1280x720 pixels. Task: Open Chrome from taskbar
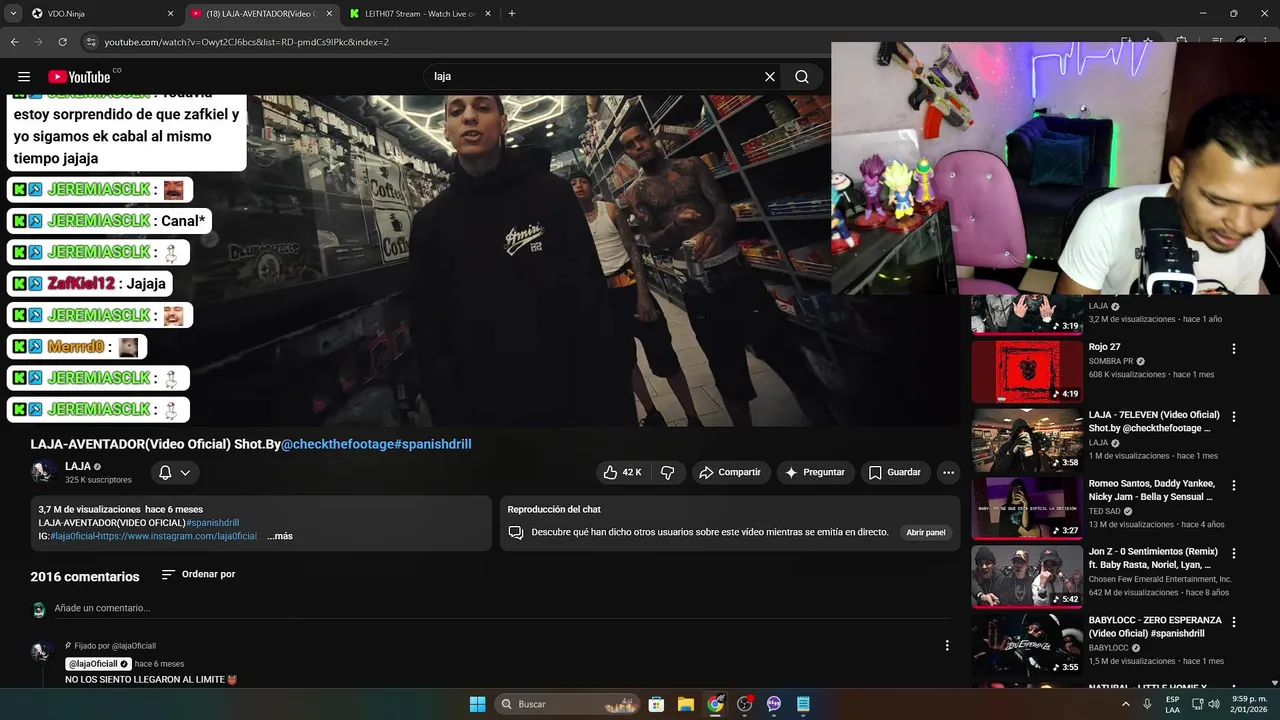[x=715, y=704]
